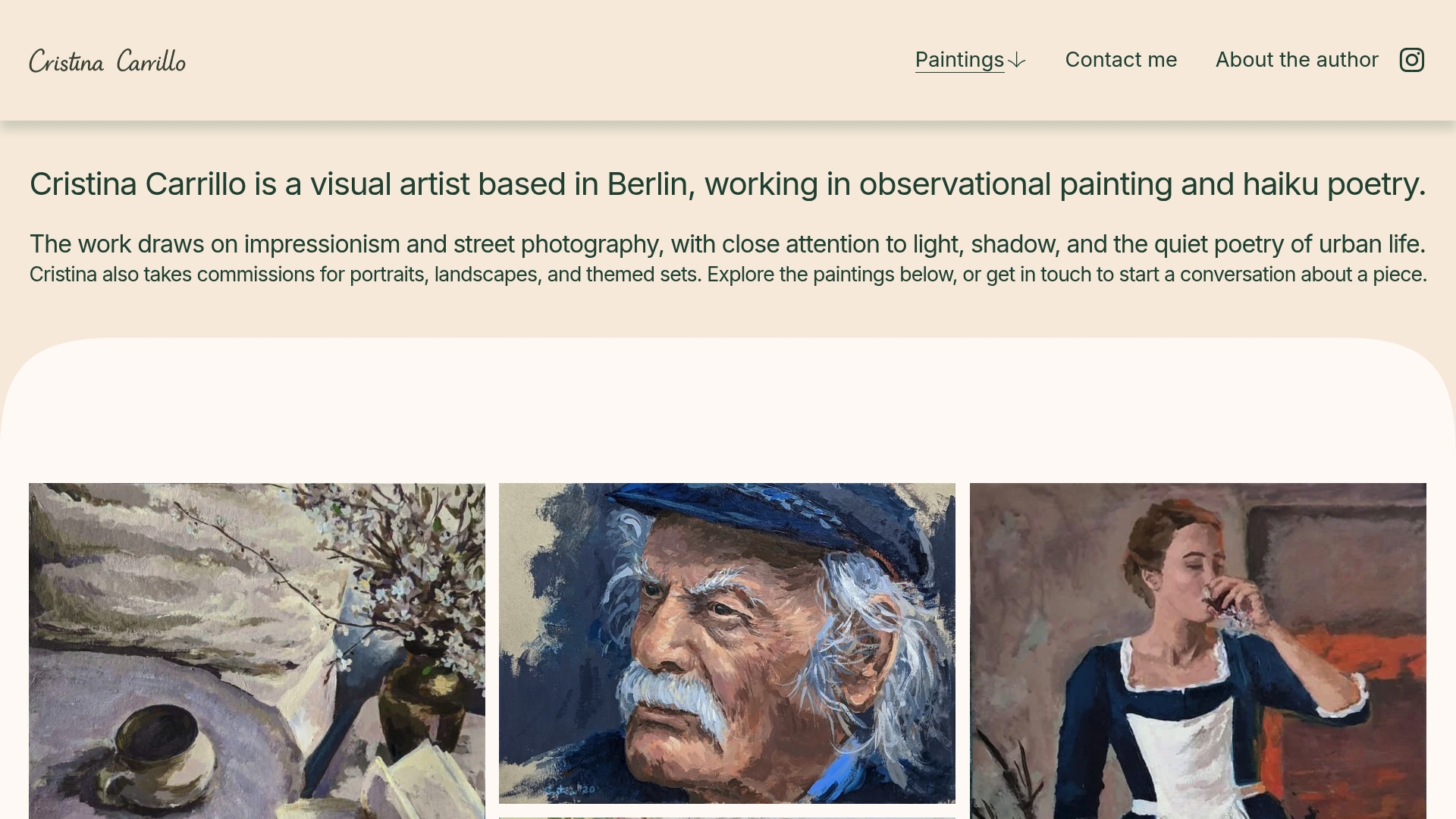Open the woman drinking painting
The image size is (1456, 819).
(x=1198, y=651)
